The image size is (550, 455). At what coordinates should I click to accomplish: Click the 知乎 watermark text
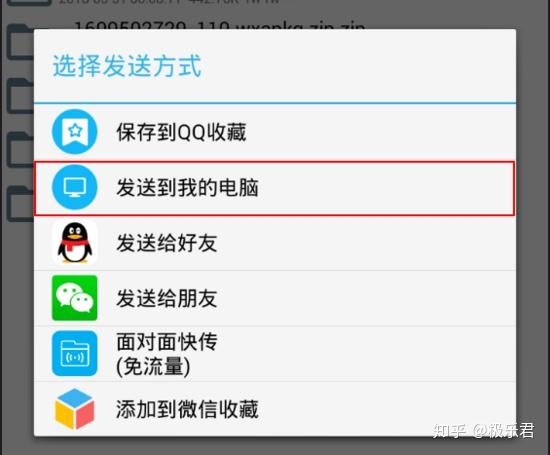[x=449, y=430]
